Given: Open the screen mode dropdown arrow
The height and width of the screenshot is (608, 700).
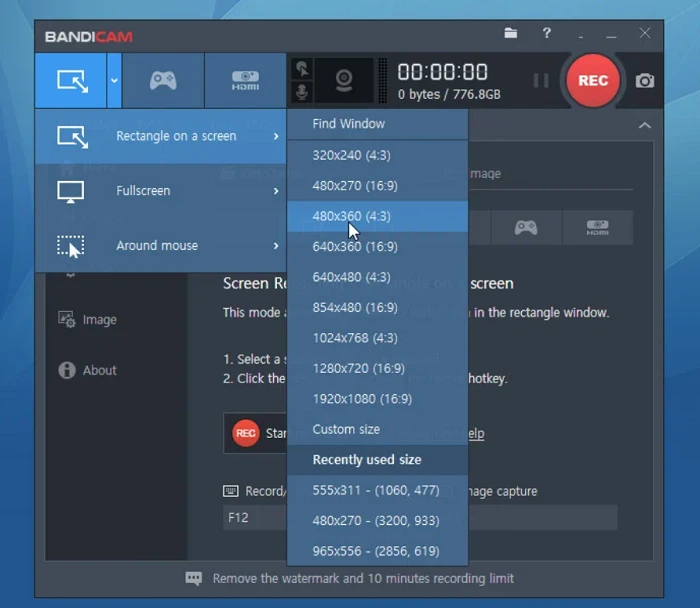Looking at the screenshot, I should (x=114, y=81).
